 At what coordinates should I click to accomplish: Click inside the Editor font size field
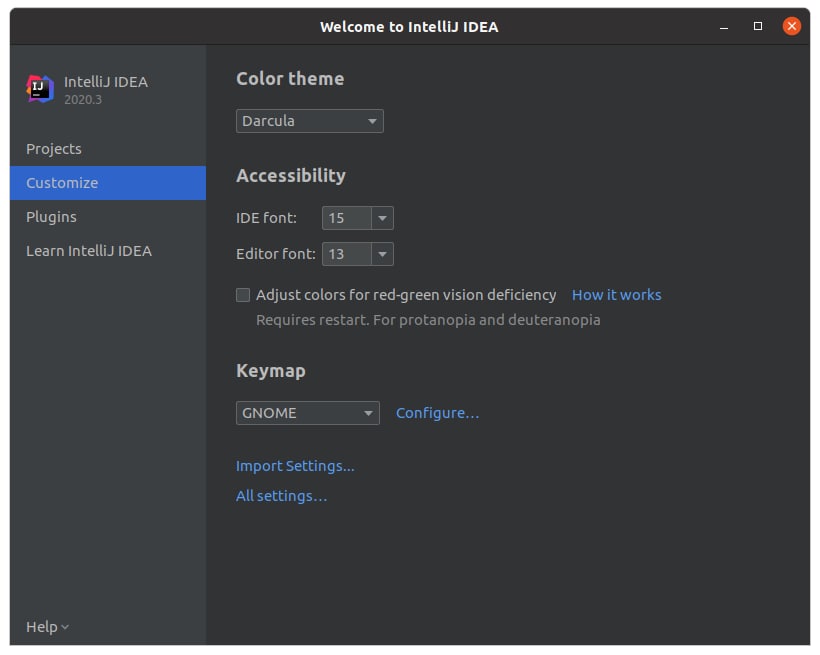347,254
